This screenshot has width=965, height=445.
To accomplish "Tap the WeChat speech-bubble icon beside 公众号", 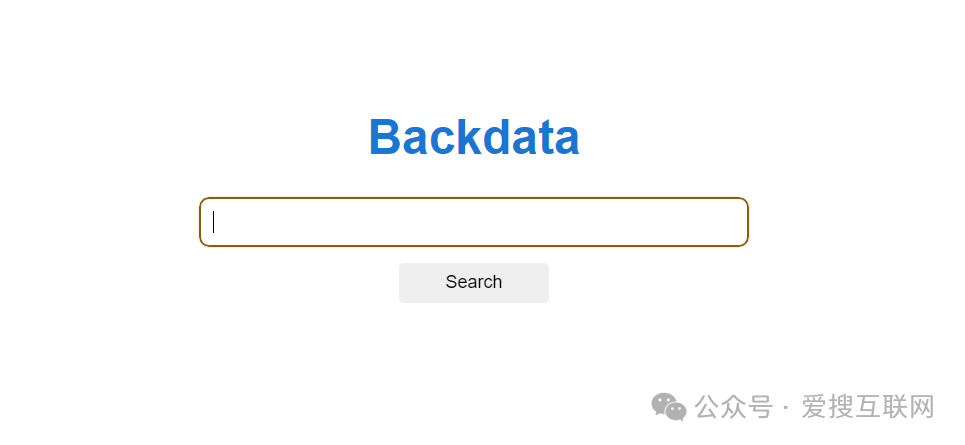I will pyautogui.click(x=669, y=407).
